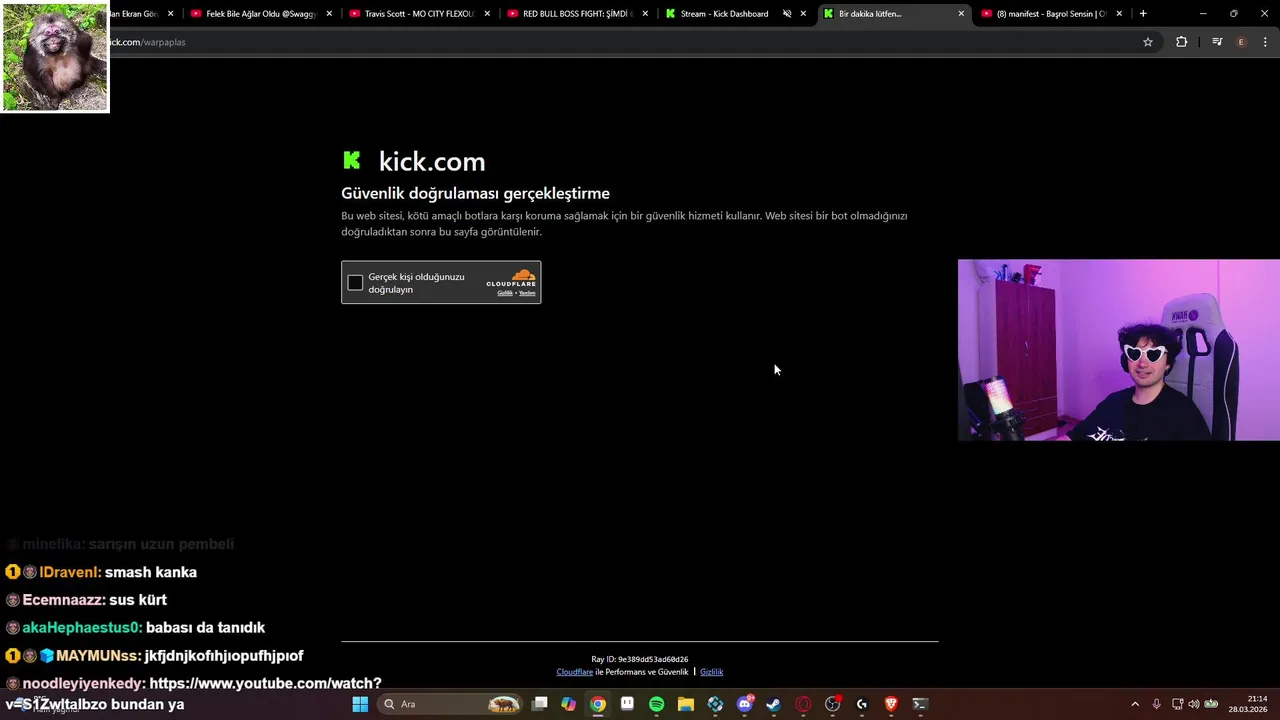This screenshot has height=720, width=1280.
Task: Click the chat message 'sus kürt' from Ecemnaazz
Action: 138,600
